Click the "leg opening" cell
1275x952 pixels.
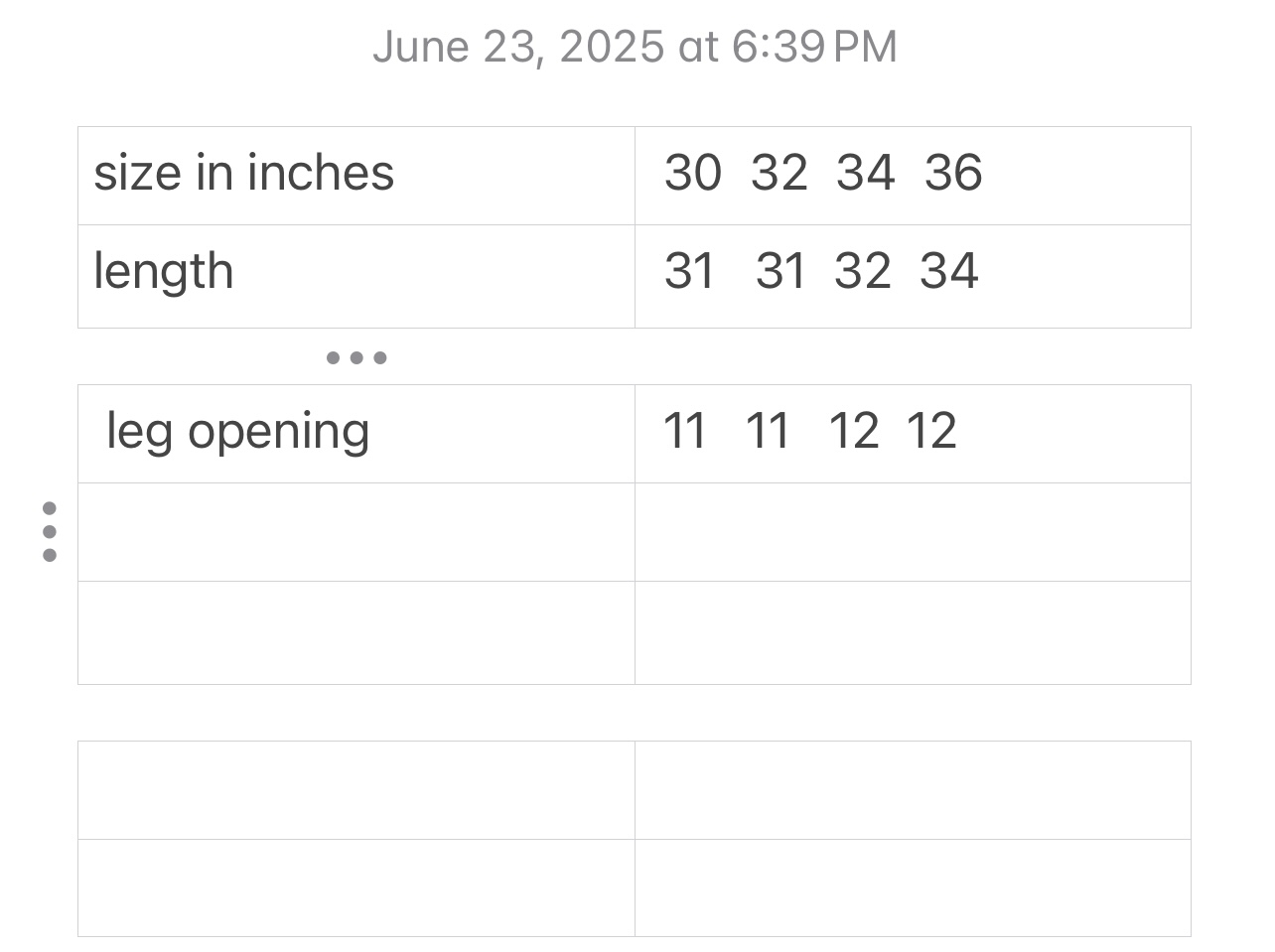(x=356, y=434)
